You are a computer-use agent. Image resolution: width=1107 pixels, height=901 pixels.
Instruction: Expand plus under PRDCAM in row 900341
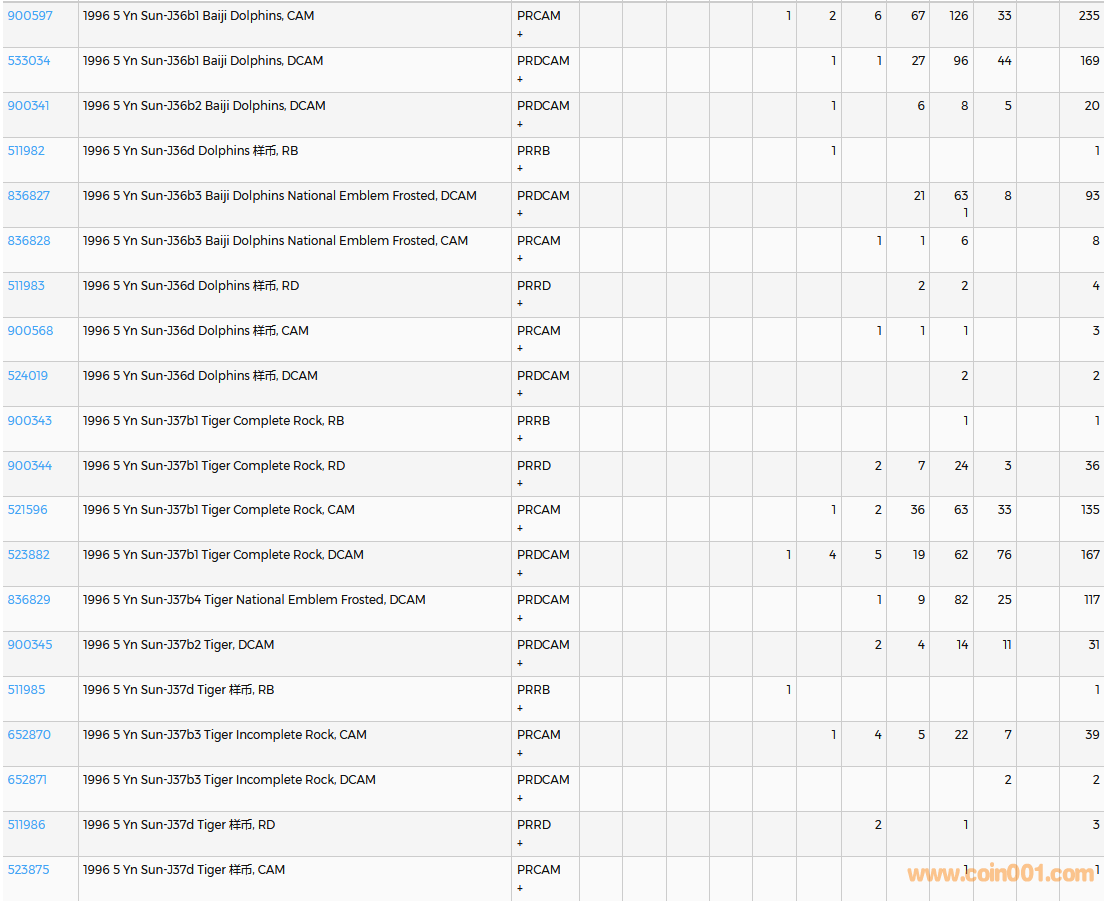point(520,124)
